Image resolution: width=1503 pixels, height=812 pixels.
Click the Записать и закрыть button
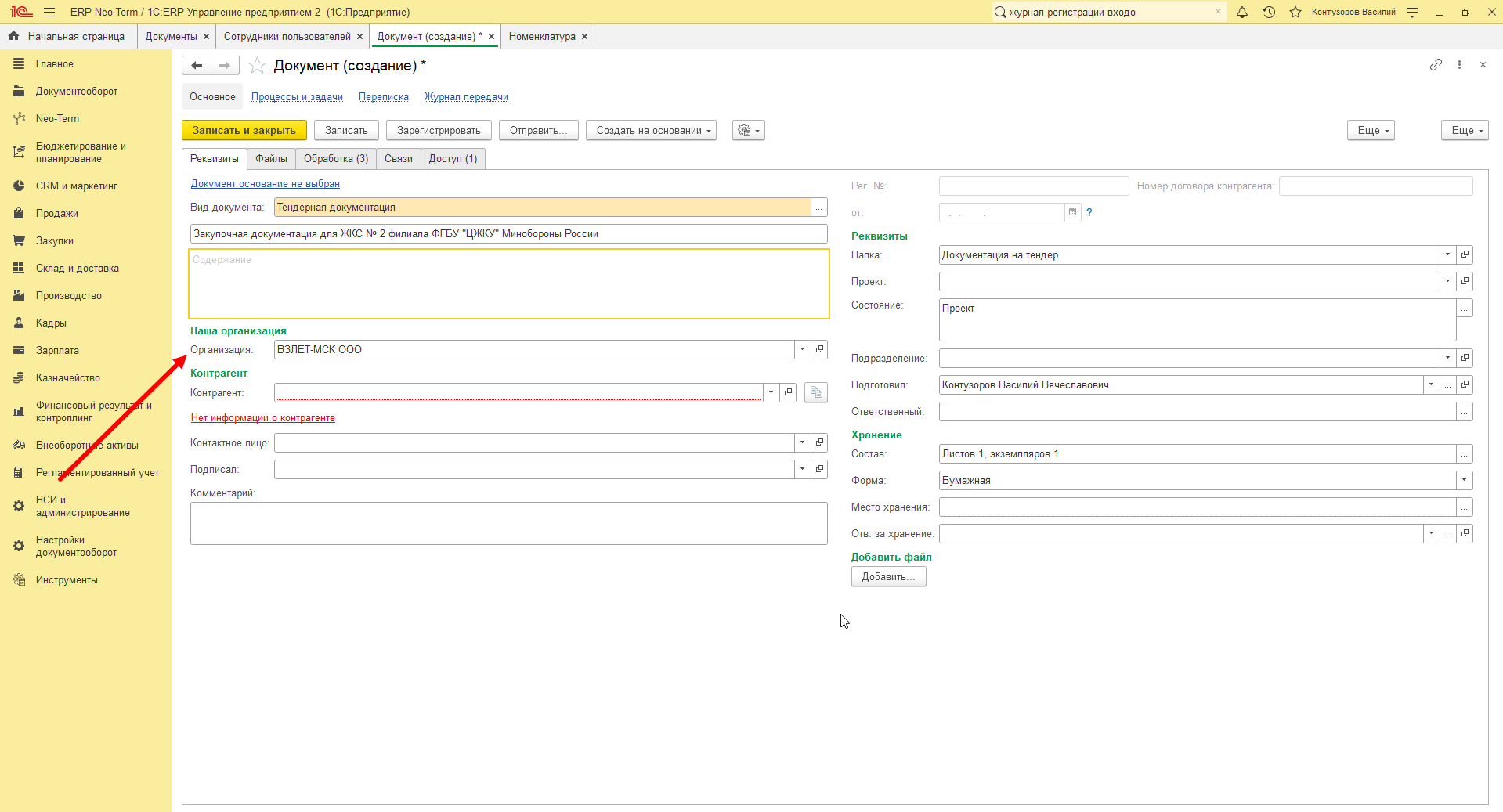[x=244, y=131]
